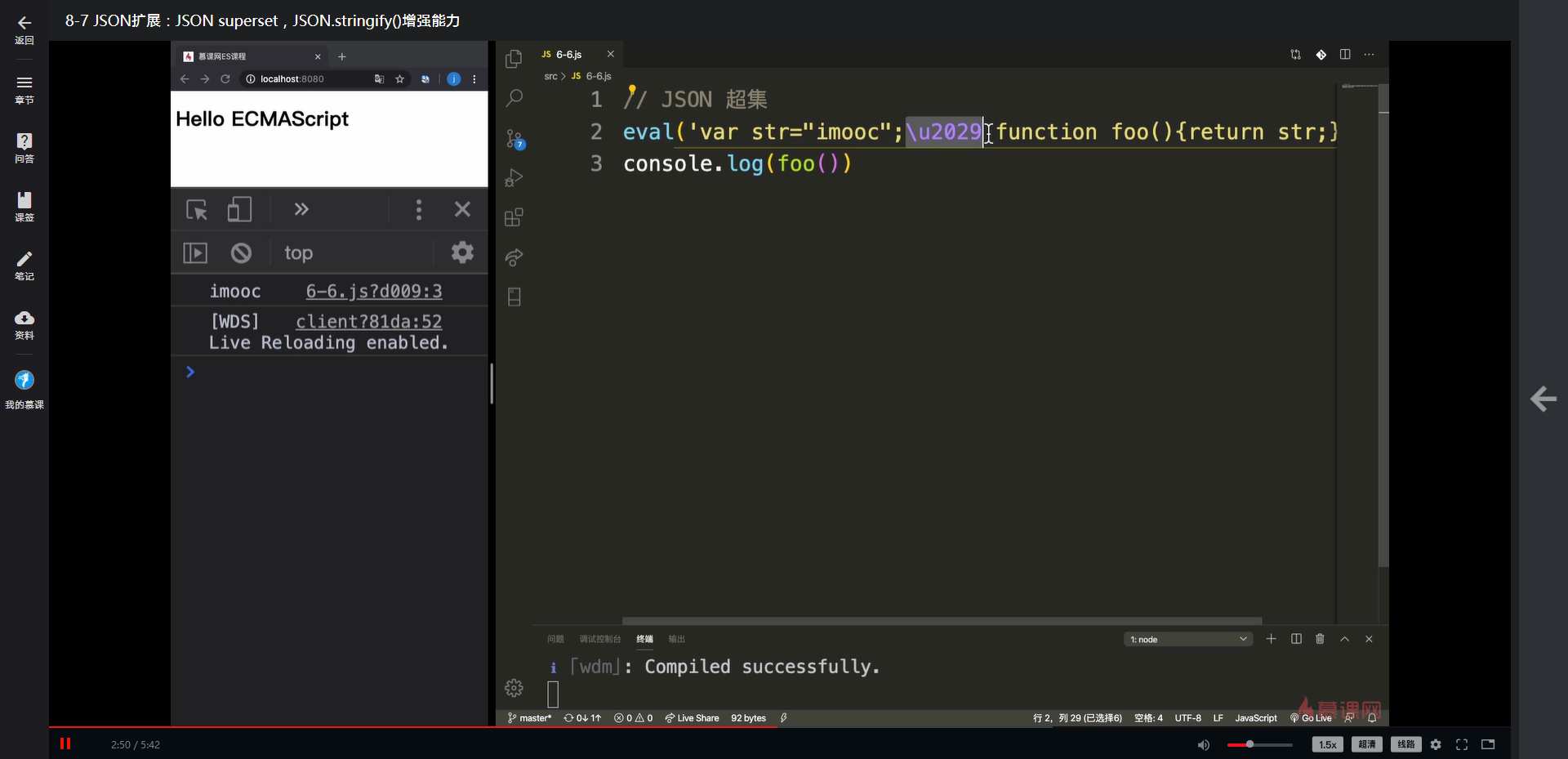Open the Extensions view icon
Screen dimensions: 1568x759
coord(514,217)
